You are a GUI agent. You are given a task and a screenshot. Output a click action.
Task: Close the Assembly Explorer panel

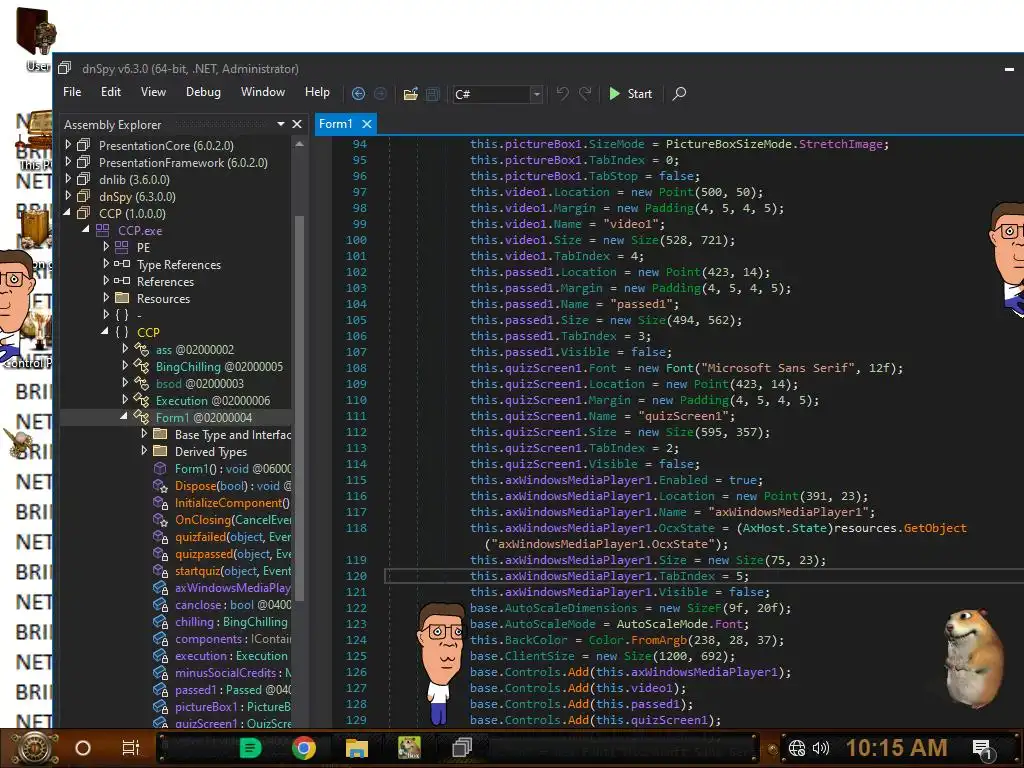click(297, 124)
